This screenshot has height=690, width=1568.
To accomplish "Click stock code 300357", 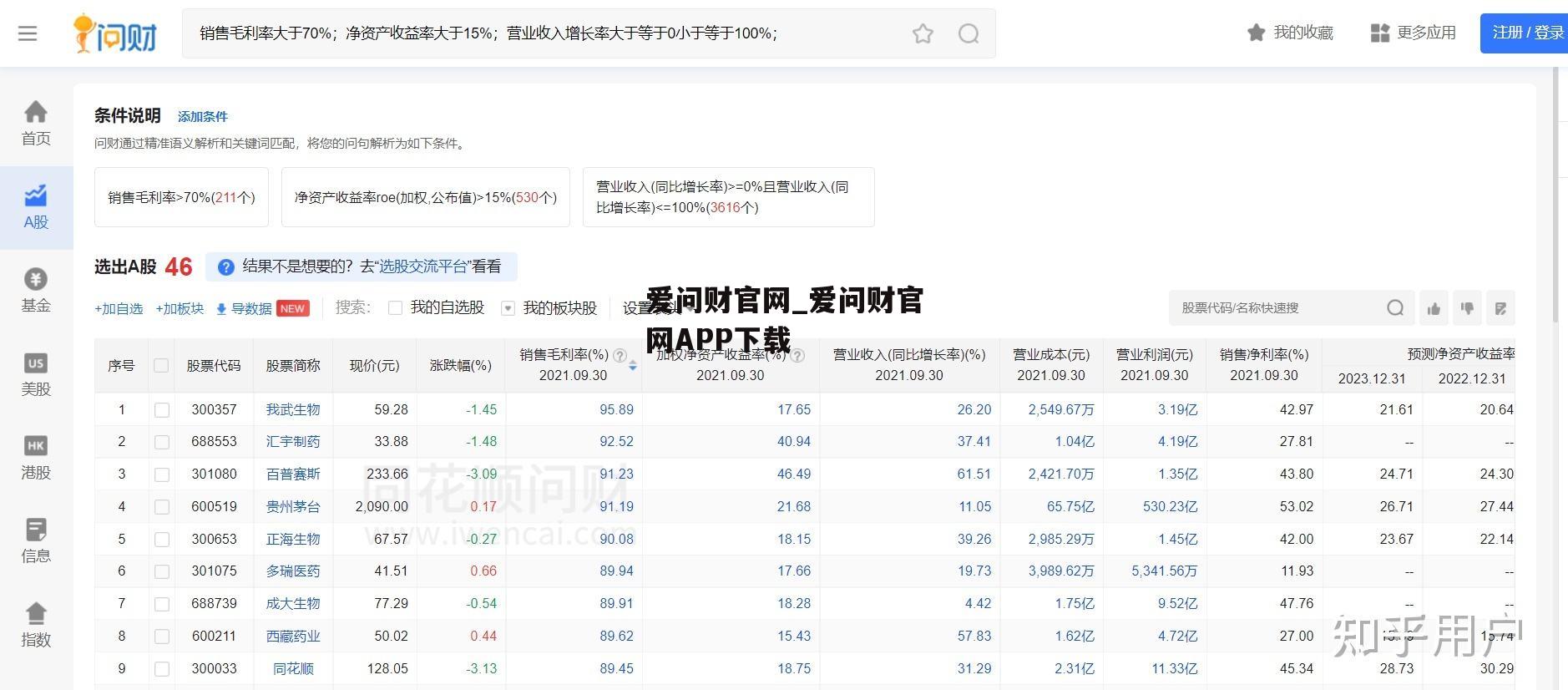I will point(214,409).
